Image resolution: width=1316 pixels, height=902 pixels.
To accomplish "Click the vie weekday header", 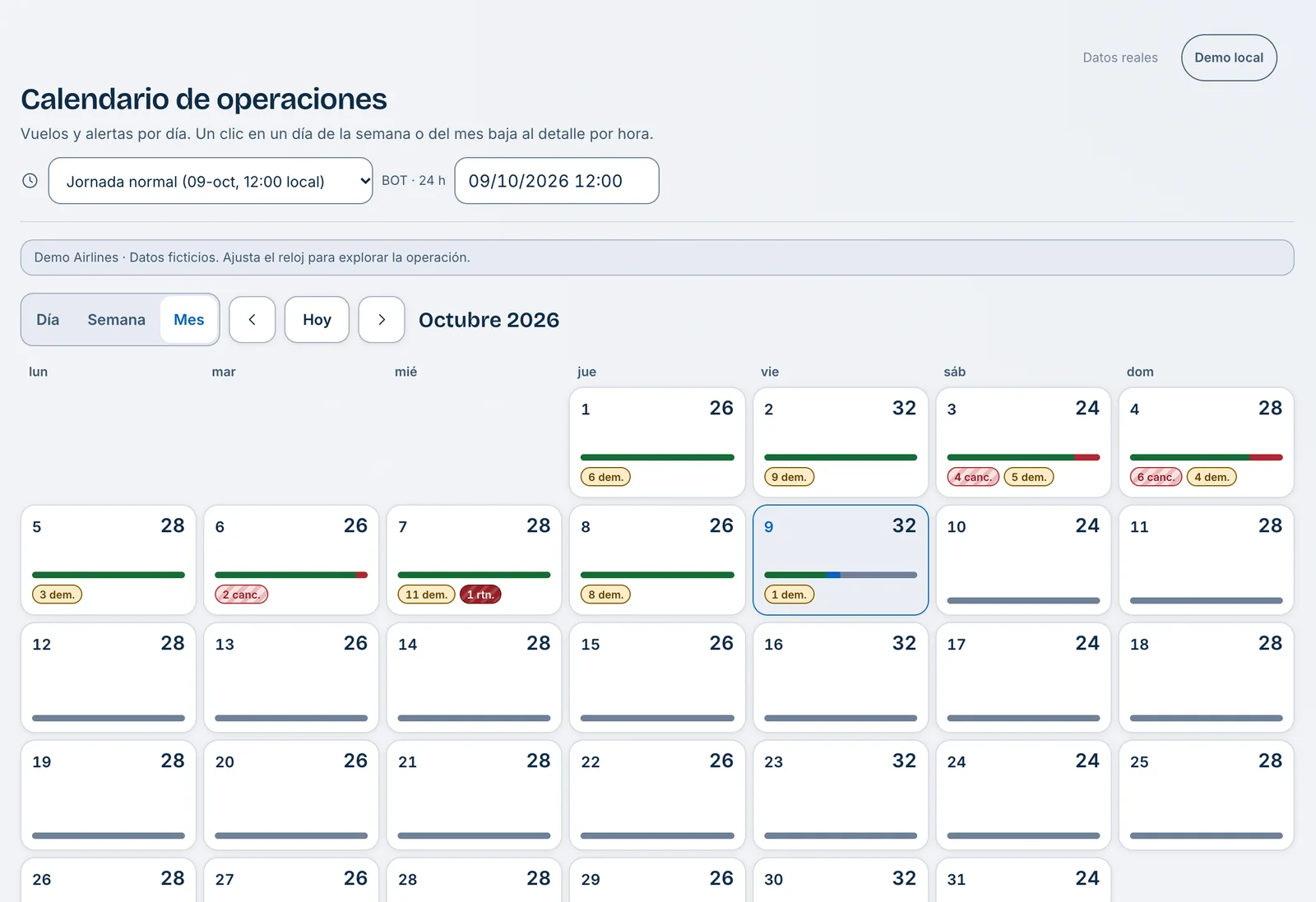I will point(770,372).
